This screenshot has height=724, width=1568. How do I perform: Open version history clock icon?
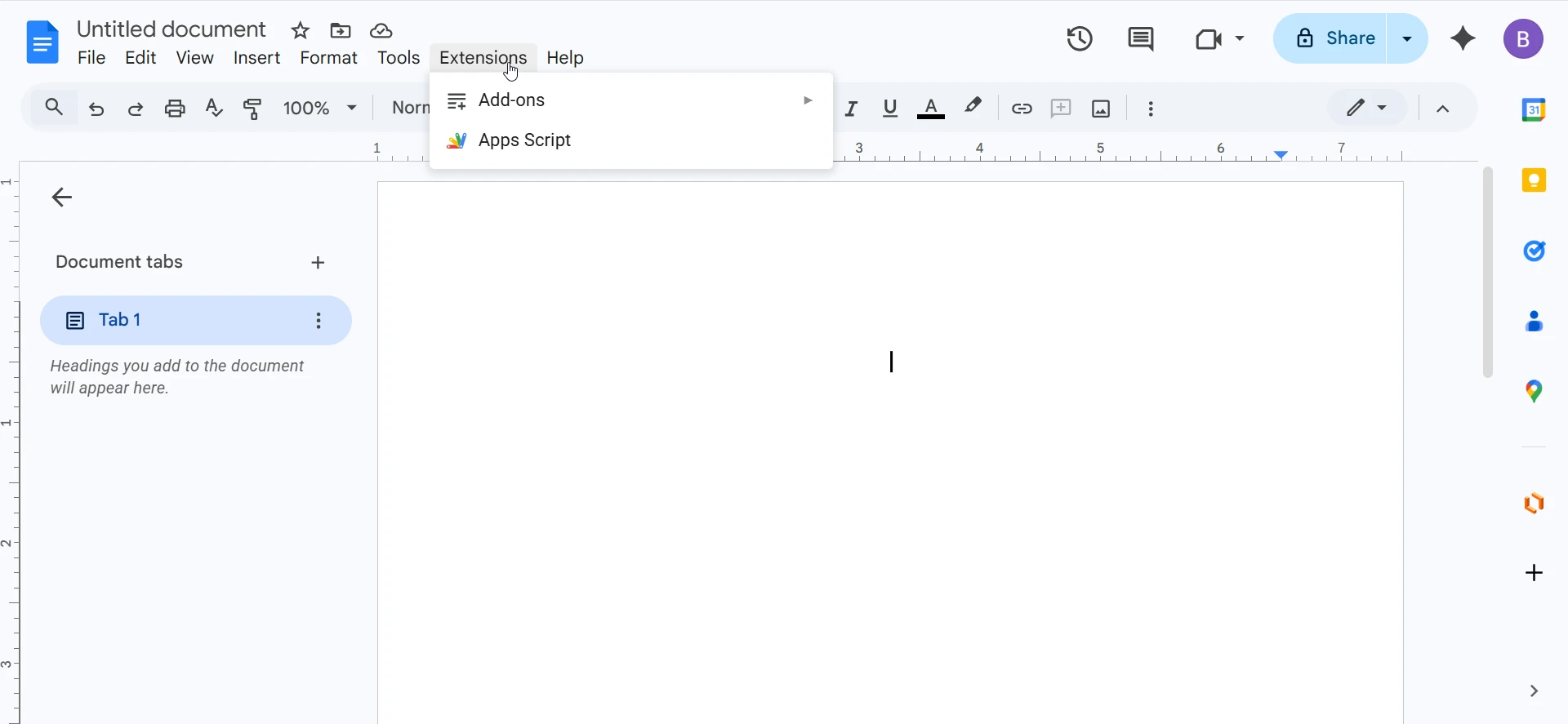[x=1080, y=38]
